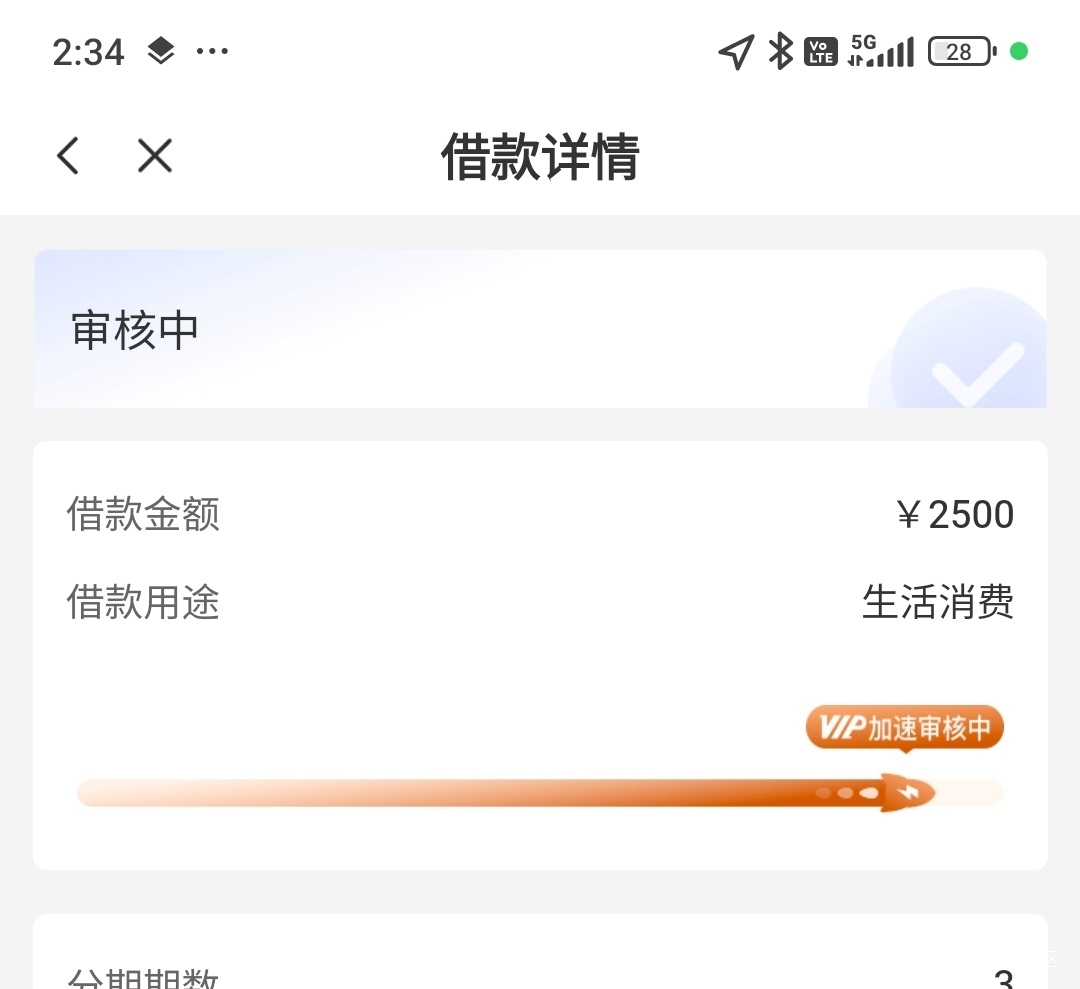Tap the 借款金额 label
The width and height of the screenshot is (1080, 989).
(143, 514)
